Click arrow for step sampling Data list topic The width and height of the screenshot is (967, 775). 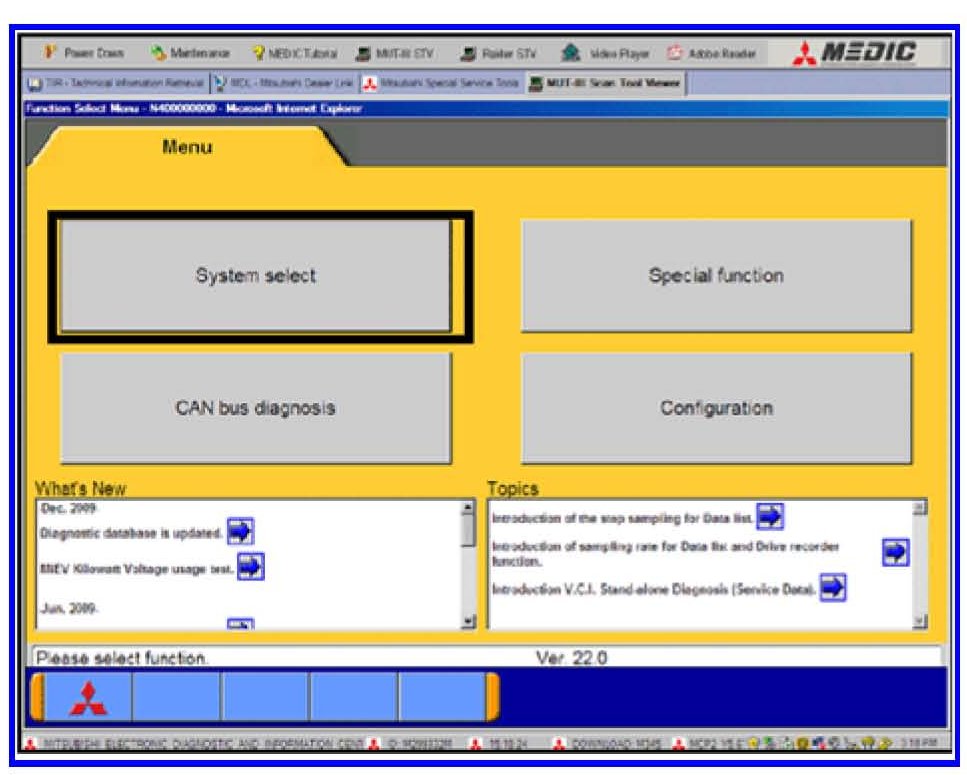coord(769,517)
